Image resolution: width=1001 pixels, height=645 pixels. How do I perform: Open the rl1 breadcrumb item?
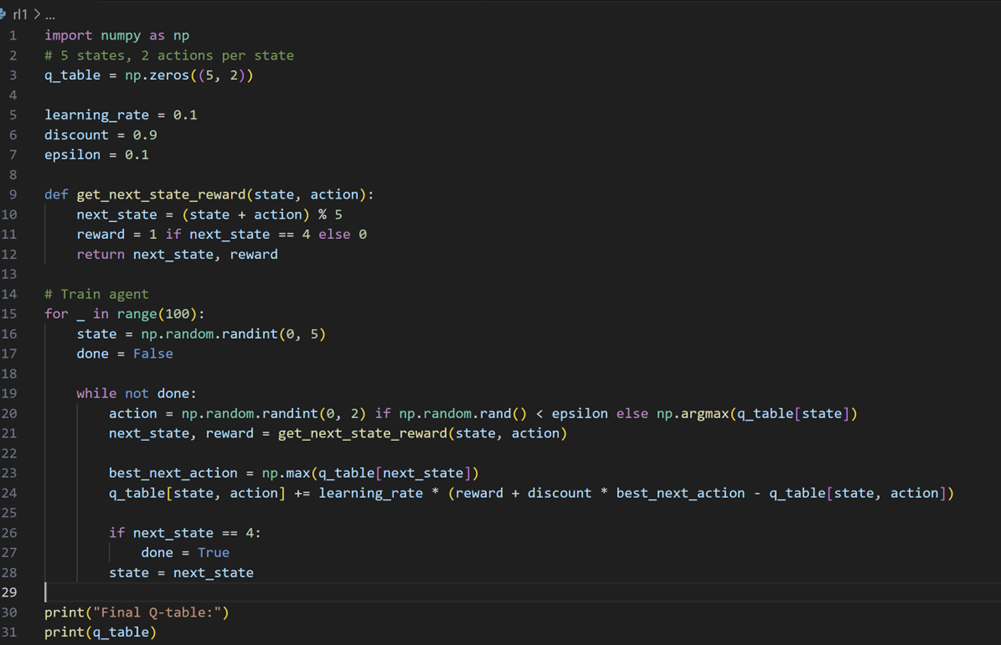coord(20,14)
